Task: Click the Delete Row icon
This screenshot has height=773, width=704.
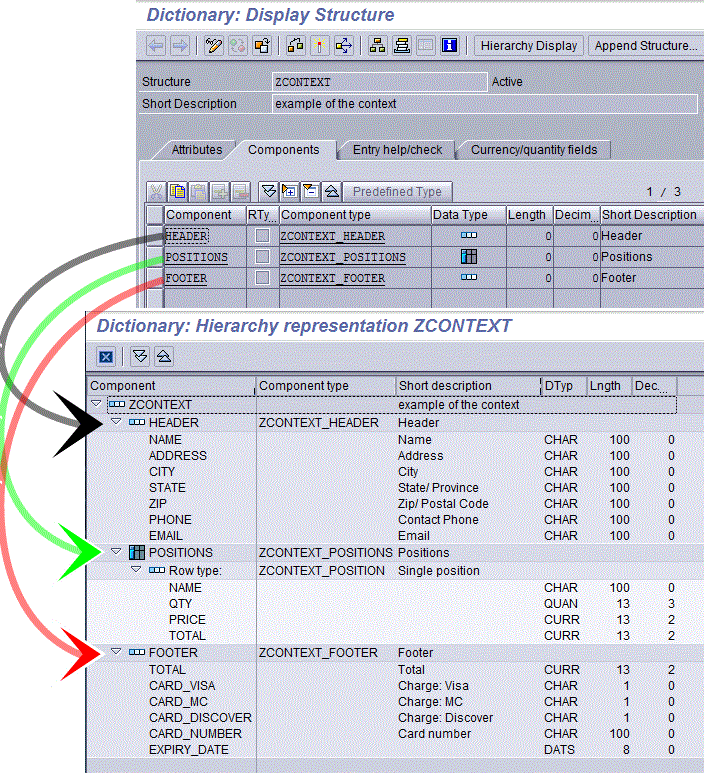Action: coord(241,191)
